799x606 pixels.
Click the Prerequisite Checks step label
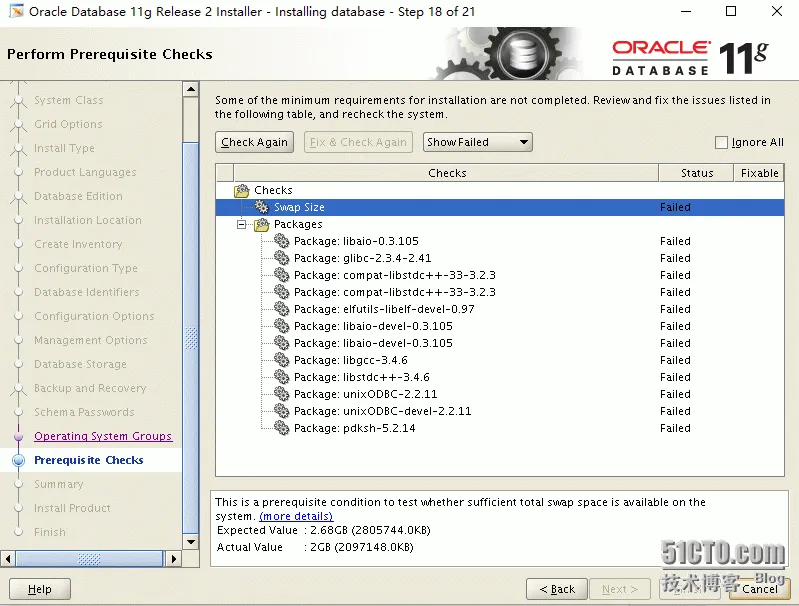(89, 460)
